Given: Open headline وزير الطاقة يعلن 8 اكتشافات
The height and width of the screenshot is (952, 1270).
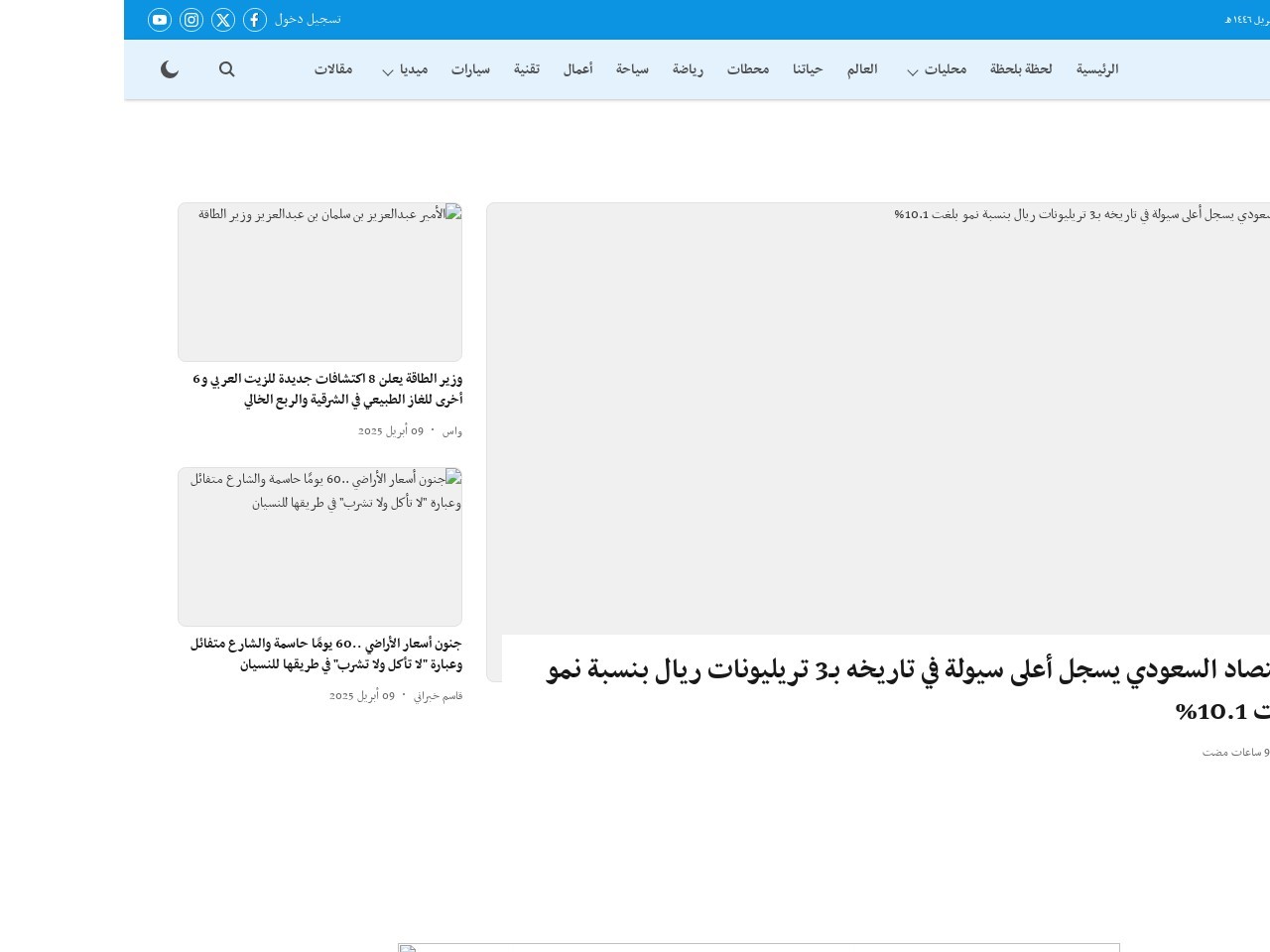Looking at the screenshot, I should point(327,389).
